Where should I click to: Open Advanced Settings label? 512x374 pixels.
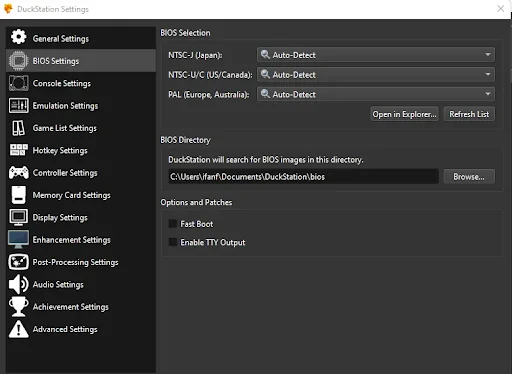(65, 329)
